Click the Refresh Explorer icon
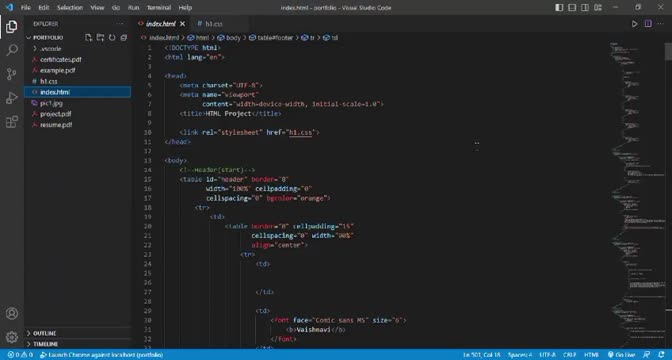Viewport: 672px width, 360px height. click(x=112, y=37)
